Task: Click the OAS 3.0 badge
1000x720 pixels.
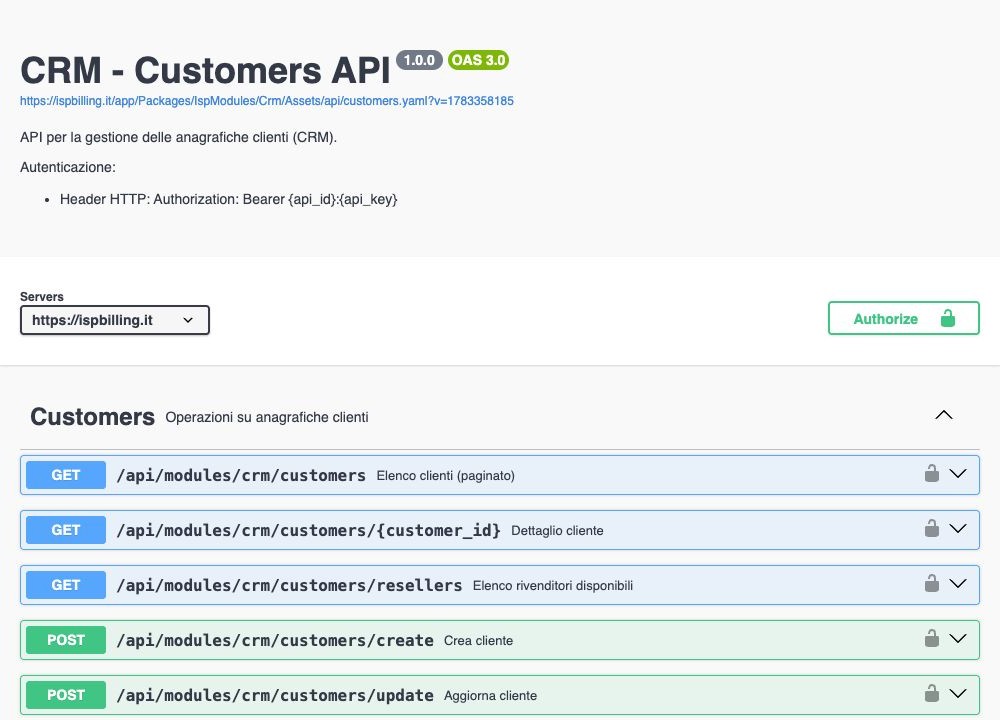Action: coord(478,60)
